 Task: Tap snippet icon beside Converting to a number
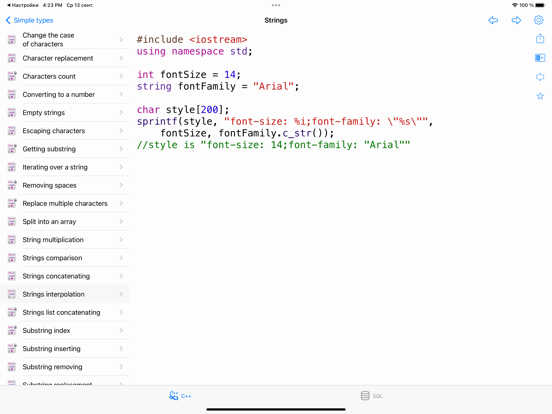click(x=12, y=94)
